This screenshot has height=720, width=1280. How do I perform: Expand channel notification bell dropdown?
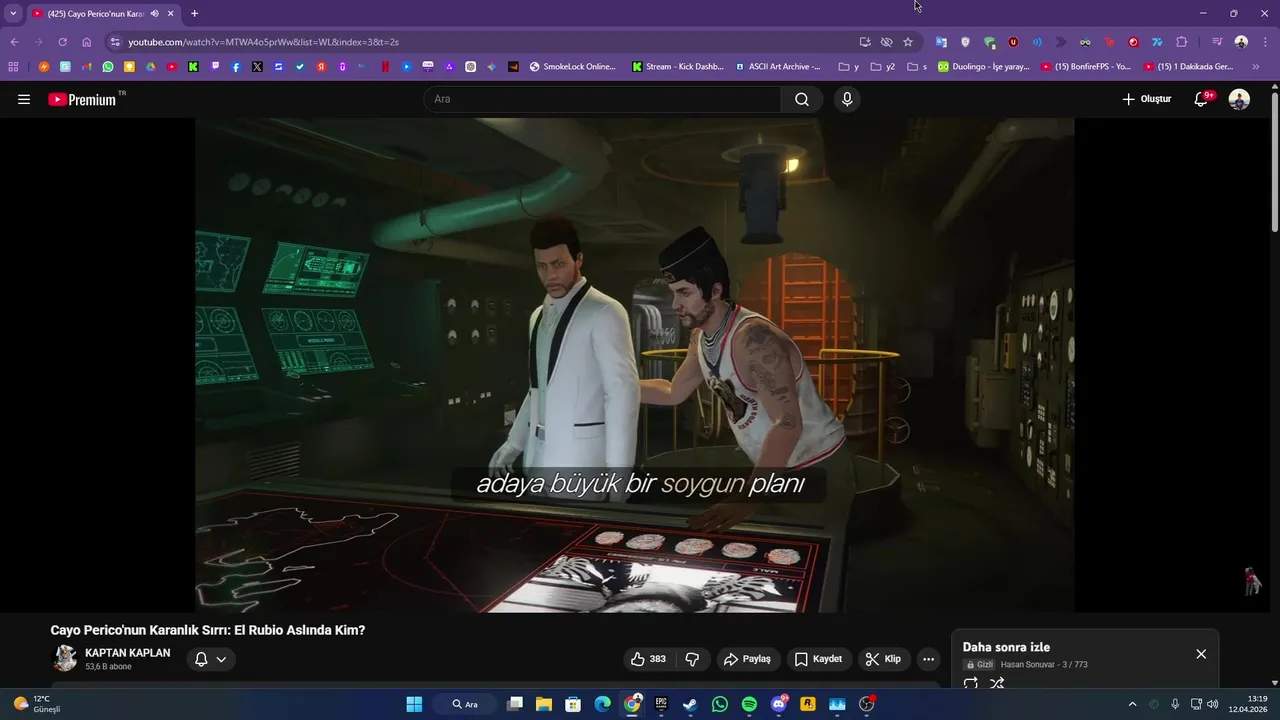(x=210, y=659)
